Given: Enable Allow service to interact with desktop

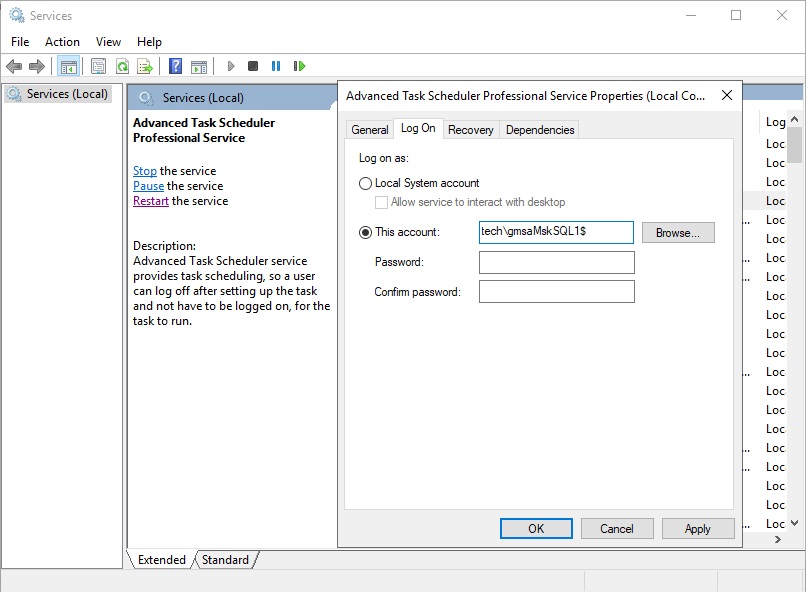Looking at the screenshot, I should [x=379, y=201].
